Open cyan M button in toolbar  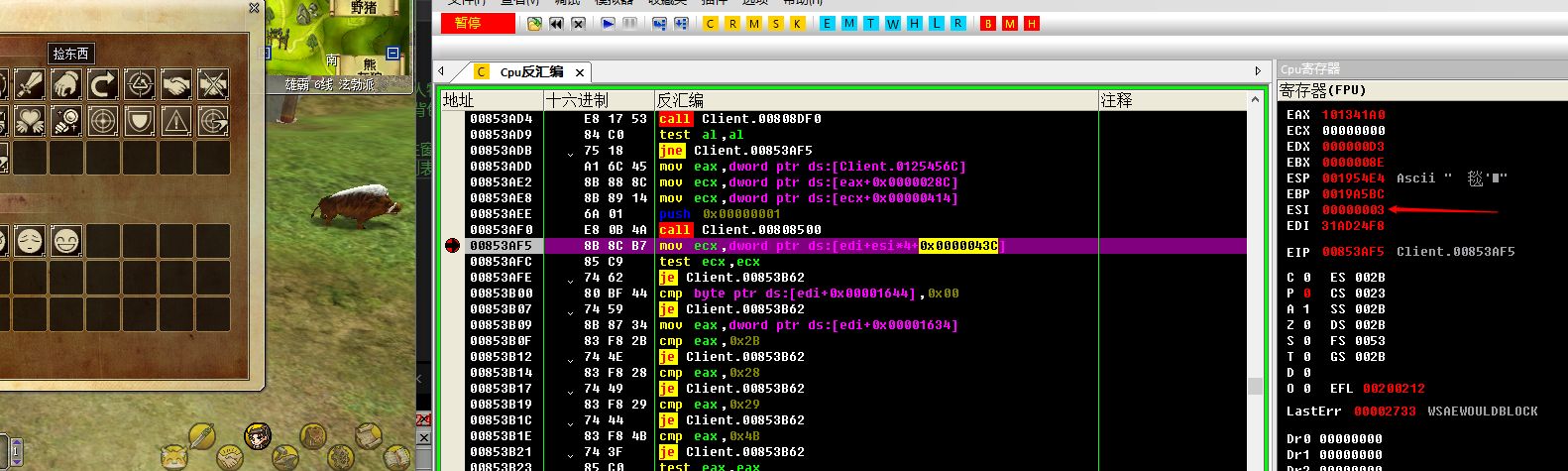coord(849,23)
